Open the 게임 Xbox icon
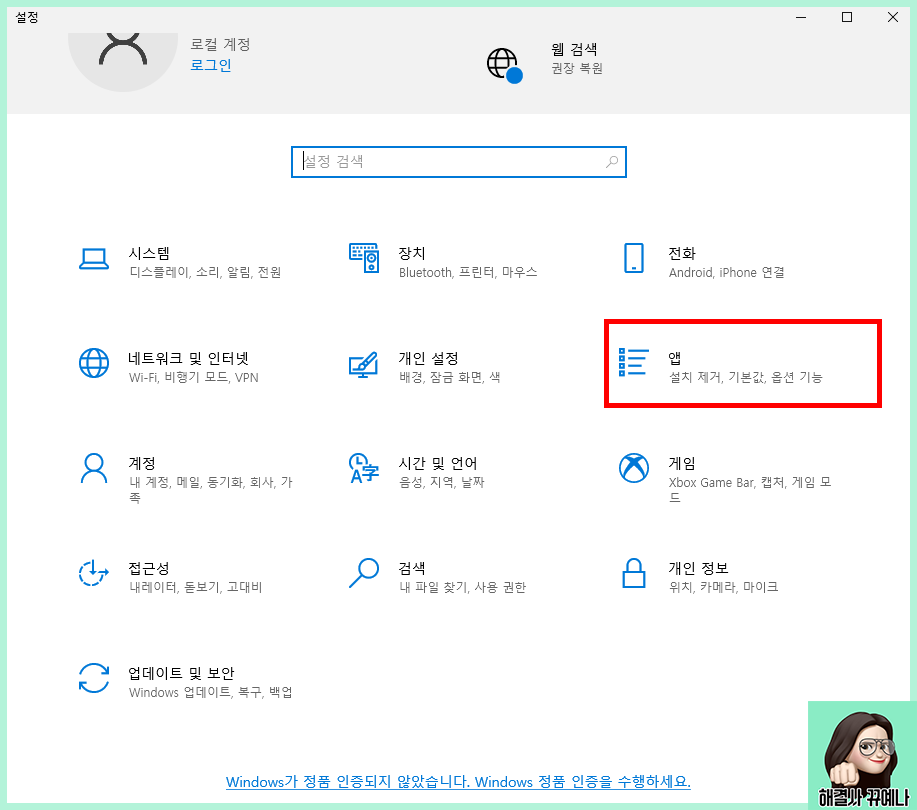 point(634,468)
